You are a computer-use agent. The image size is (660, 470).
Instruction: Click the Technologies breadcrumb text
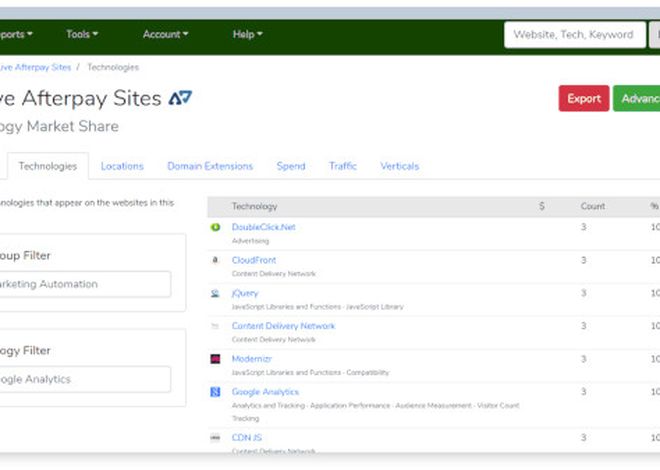[113, 67]
